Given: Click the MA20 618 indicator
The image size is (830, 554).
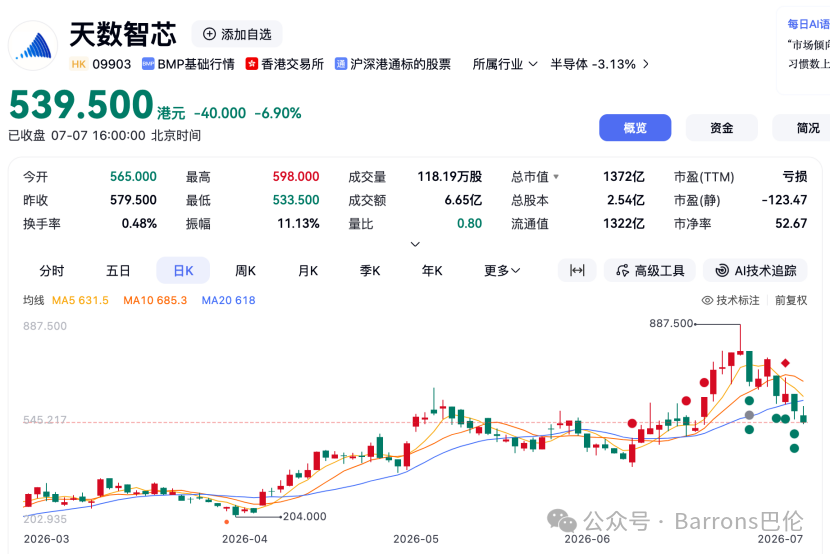Looking at the screenshot, I should [229, 301].
